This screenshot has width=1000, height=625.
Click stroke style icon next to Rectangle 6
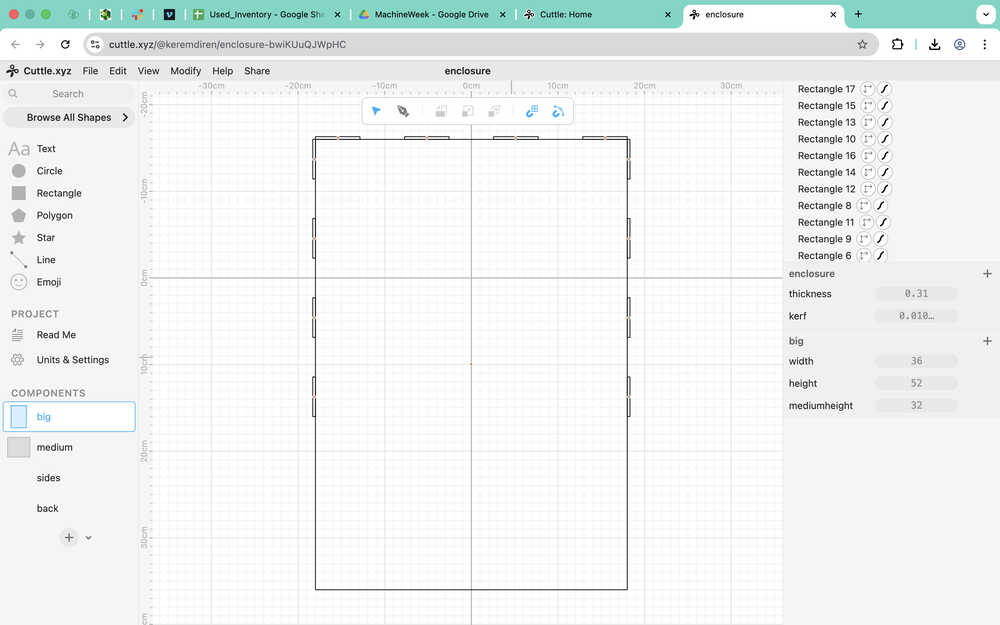click(881, 255)
